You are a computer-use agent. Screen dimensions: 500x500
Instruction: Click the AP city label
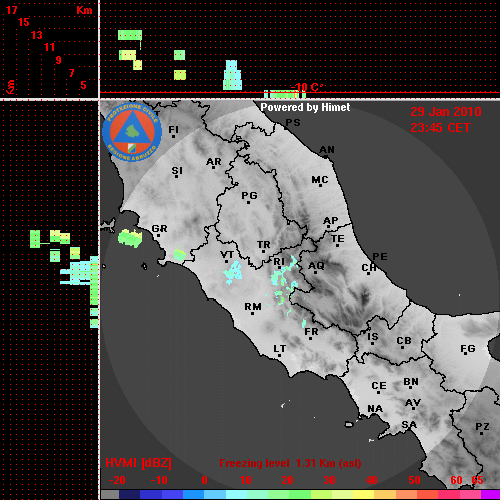(x=331, y=221)
